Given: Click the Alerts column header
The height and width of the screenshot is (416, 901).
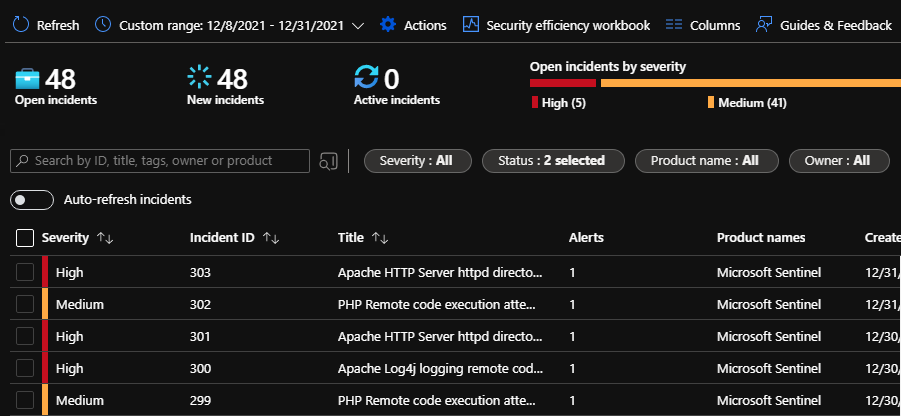Looking at the screenshot, I should tap(586, 237).
